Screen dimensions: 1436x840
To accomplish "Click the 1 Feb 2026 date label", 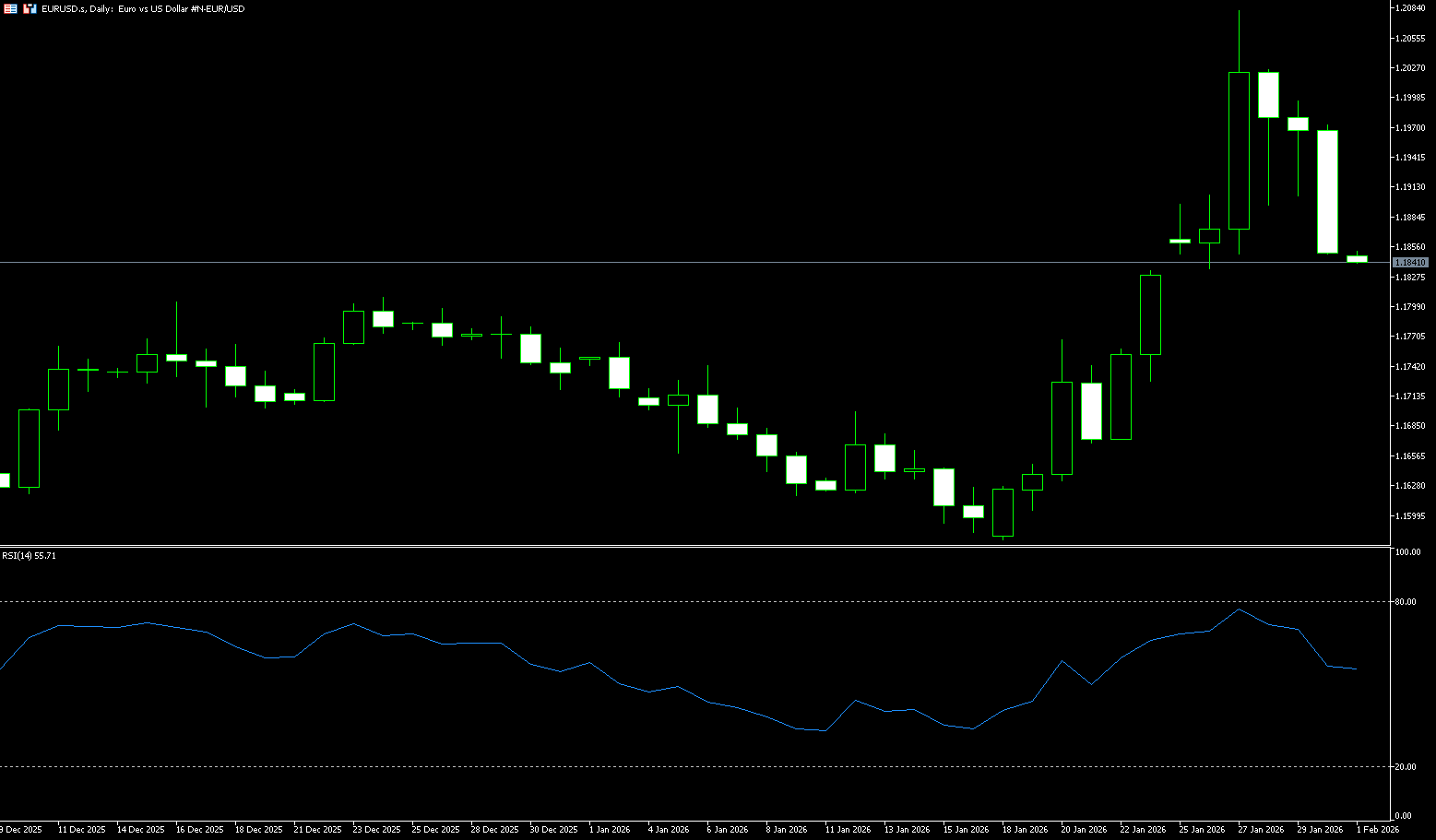I will [x=1377, y=830].
